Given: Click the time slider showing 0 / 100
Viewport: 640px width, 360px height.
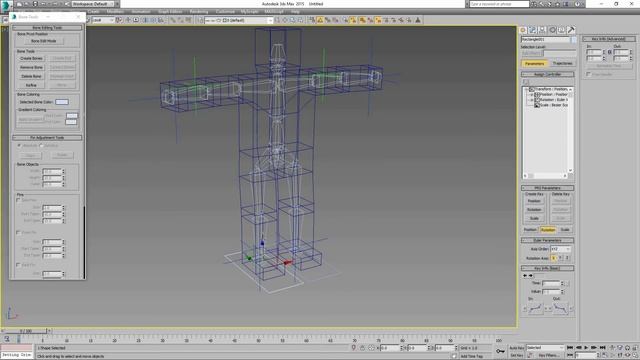Looking at the screenshot, I should pyautogui.click(x=25, y=331).
